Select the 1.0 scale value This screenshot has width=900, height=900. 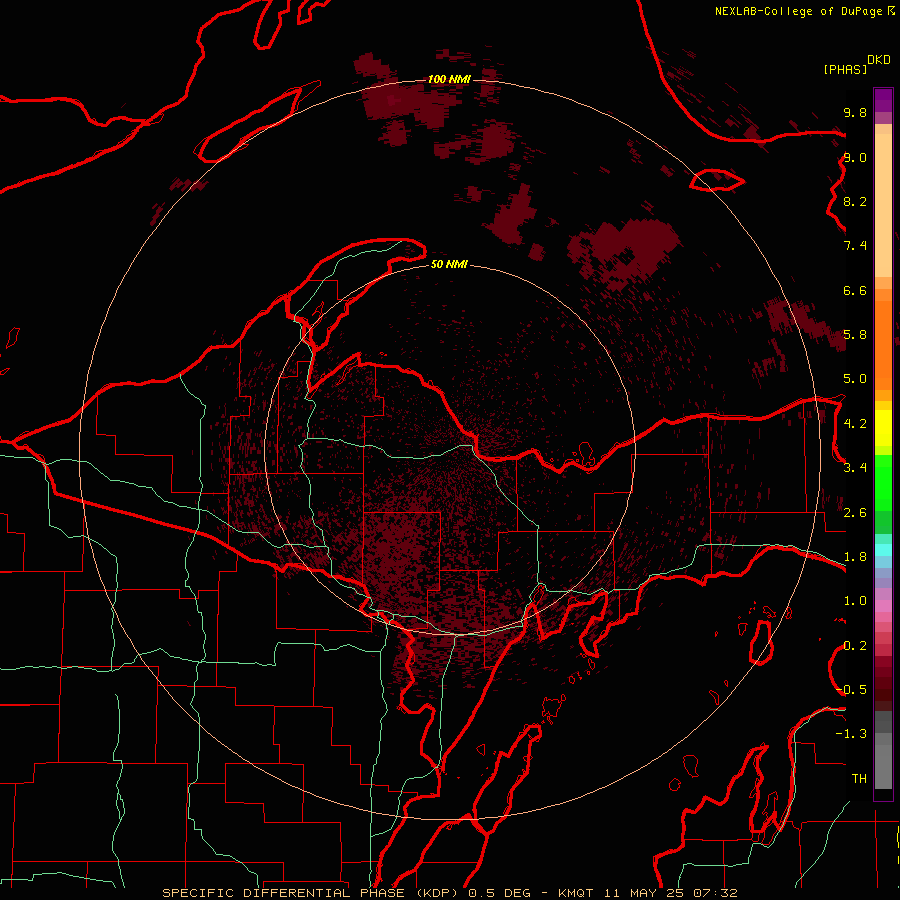pyautogui.click(x=855, y=601)
